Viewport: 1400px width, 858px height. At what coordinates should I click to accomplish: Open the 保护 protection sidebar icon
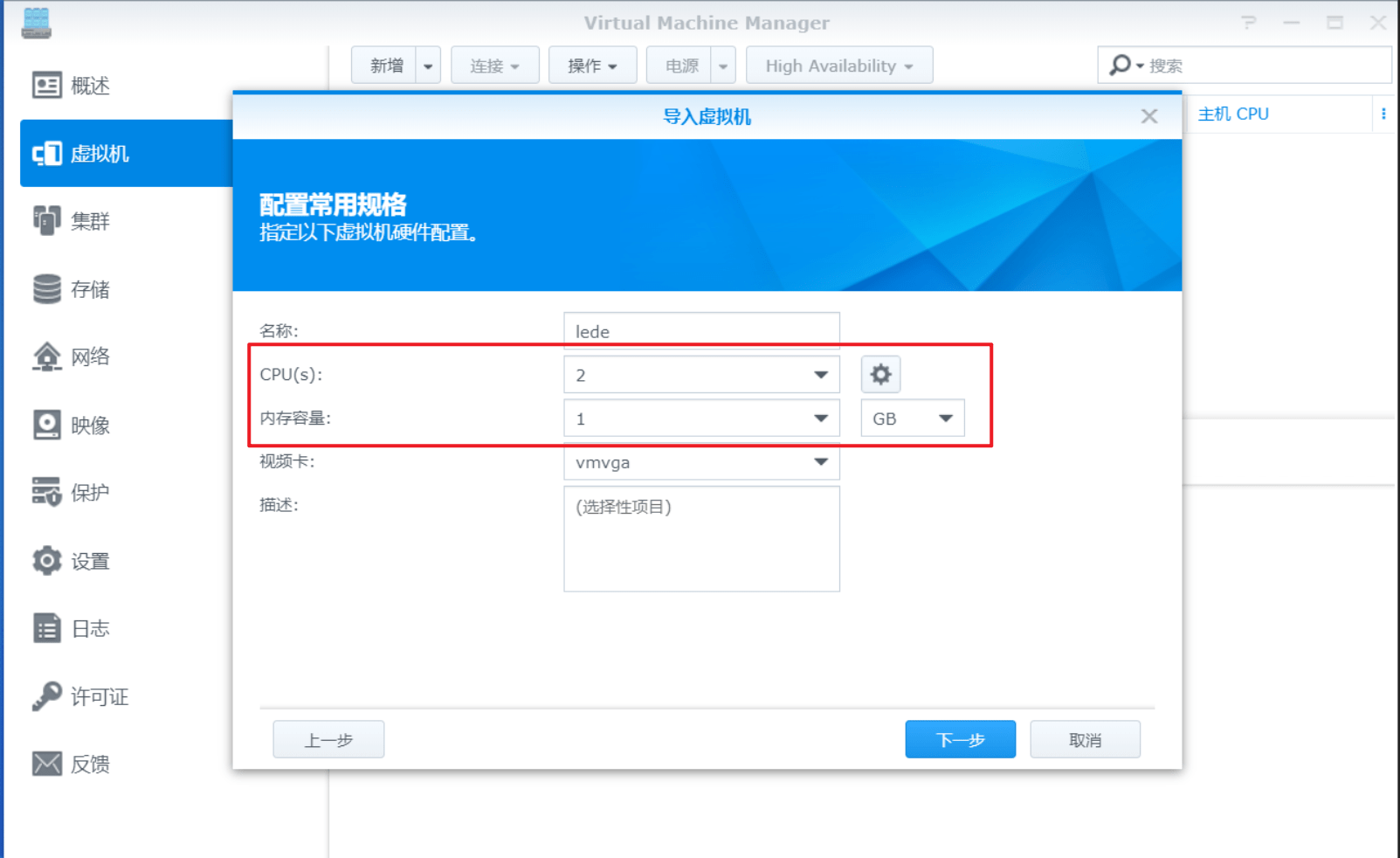47,492
